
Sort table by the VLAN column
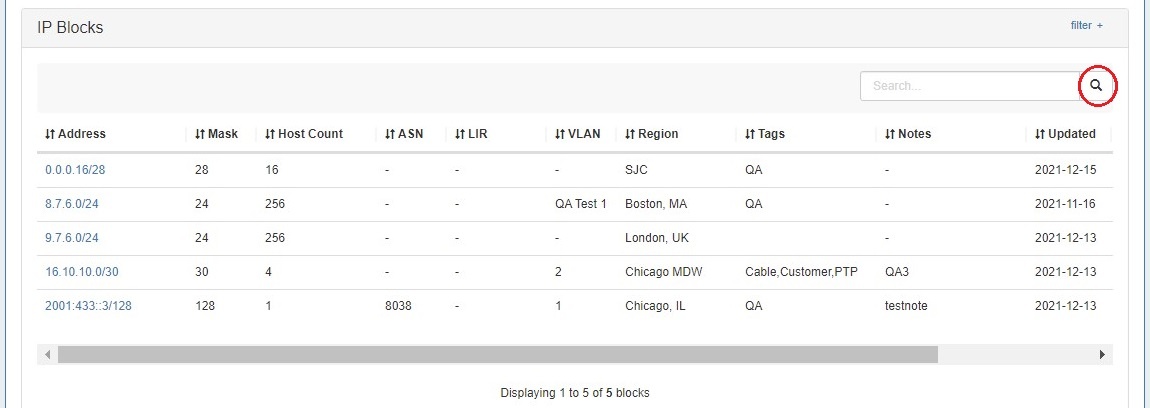pos(578,134)
